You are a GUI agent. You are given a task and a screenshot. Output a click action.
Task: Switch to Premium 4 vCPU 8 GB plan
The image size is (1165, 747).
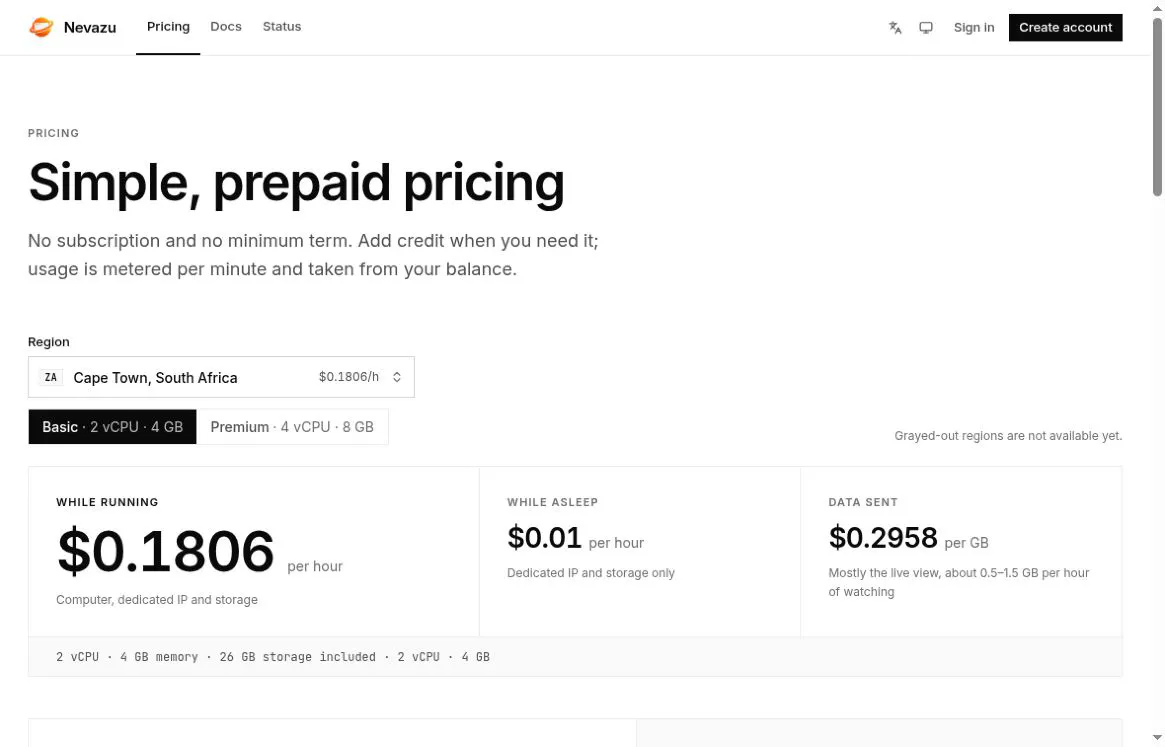[x=292, y=427]
